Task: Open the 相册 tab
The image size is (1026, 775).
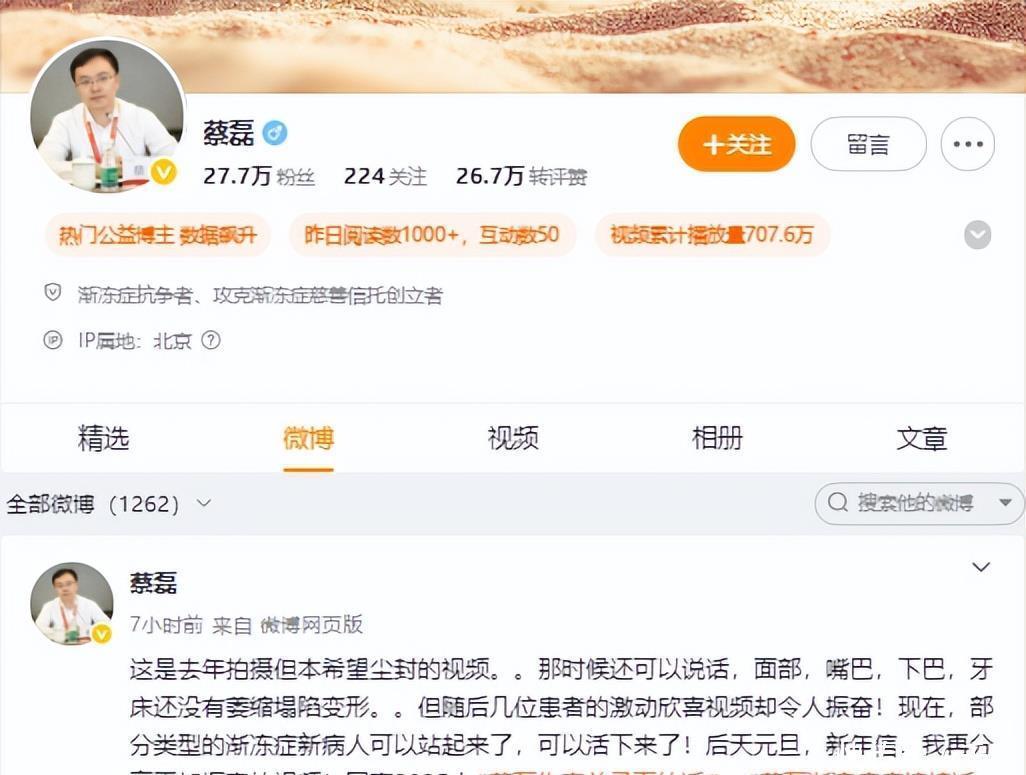Action: coord(717,438)
